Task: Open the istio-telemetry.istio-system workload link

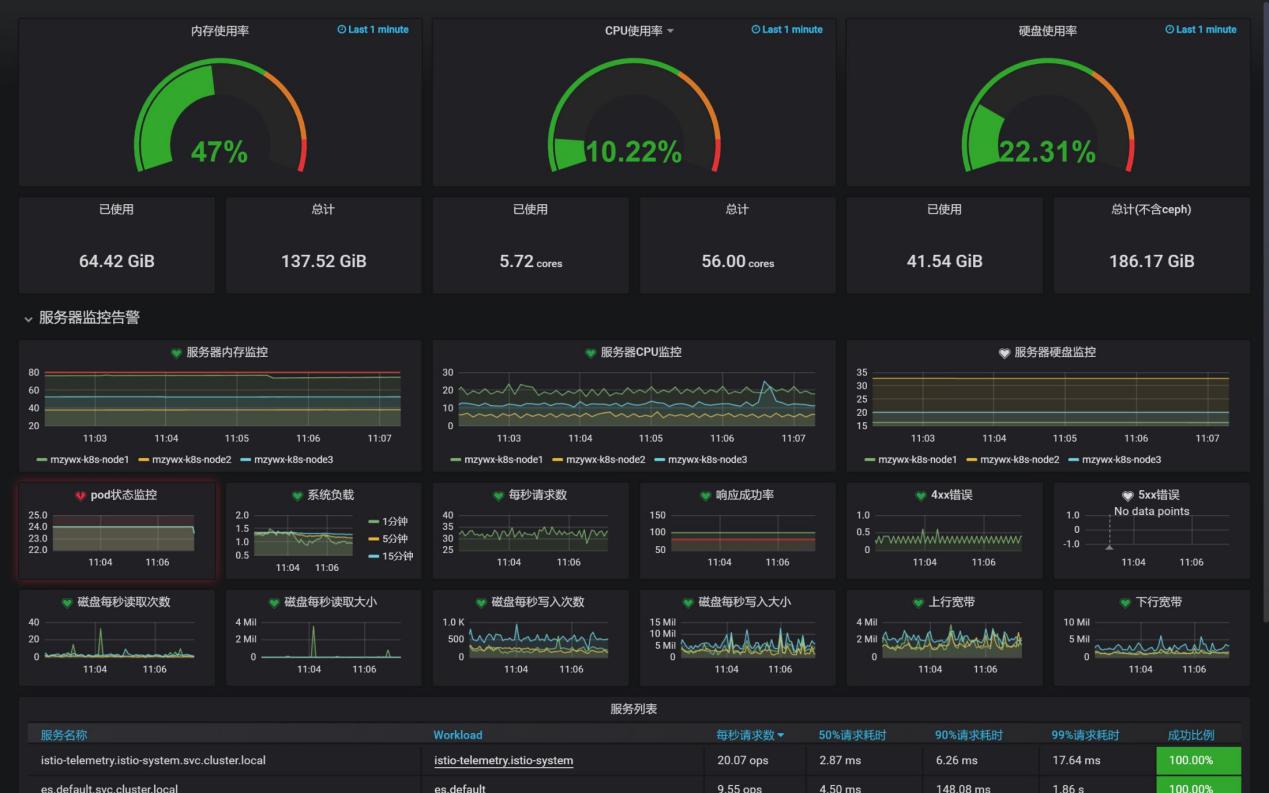Action: [503, 761]
